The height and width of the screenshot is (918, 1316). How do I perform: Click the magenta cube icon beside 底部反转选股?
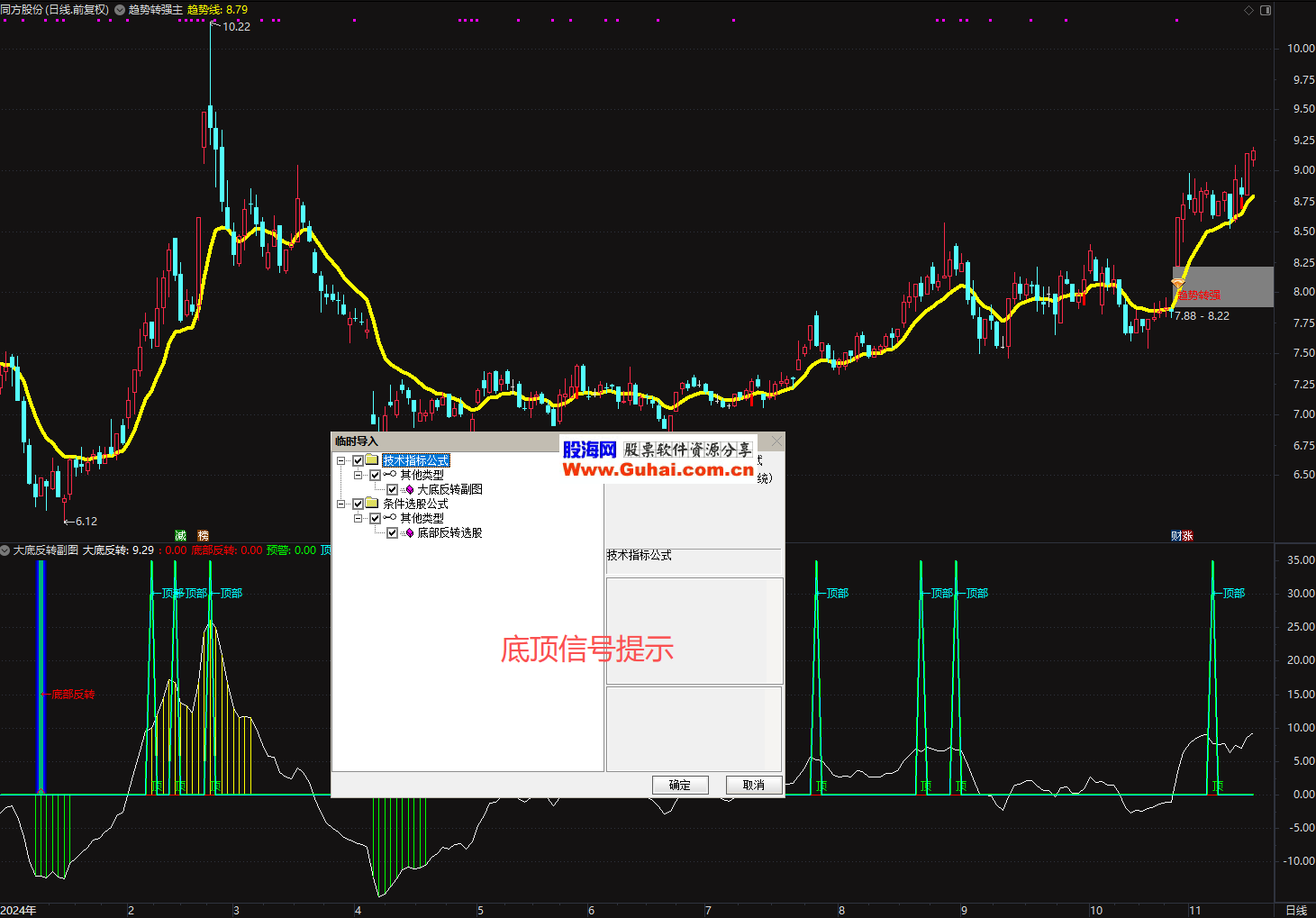[x=409, y=532]
